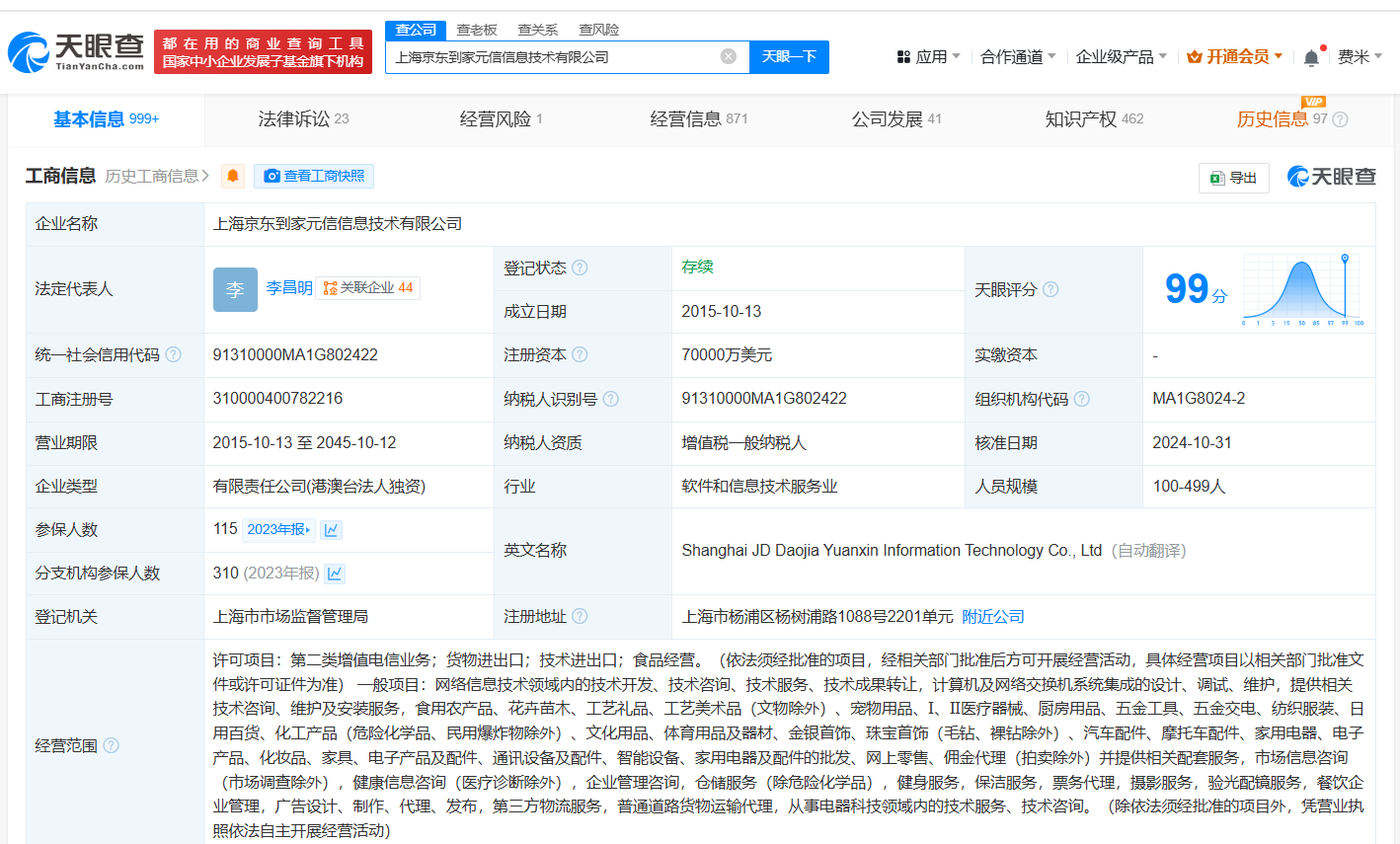This screenshot has height=844, width=1400.
Task: Click the red 国家中小企业发展子基金 banner
Action: click(x=263, y=52)
